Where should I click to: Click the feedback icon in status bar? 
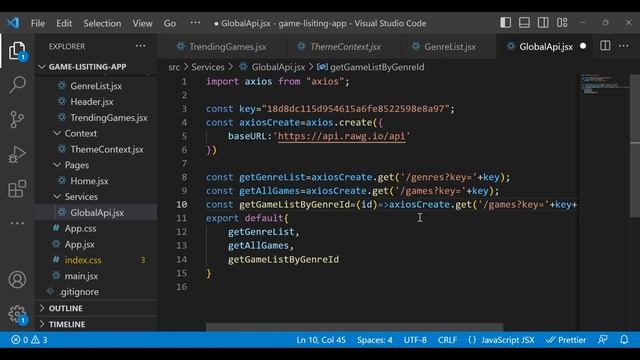pos(602,340)
